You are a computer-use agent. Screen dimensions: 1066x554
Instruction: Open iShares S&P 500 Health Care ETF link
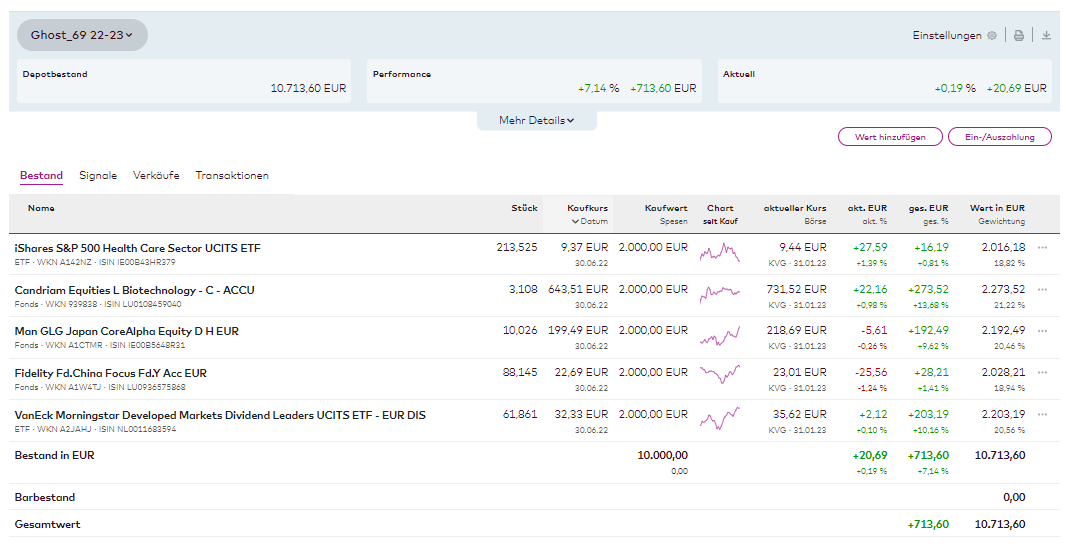click(137, 247)
